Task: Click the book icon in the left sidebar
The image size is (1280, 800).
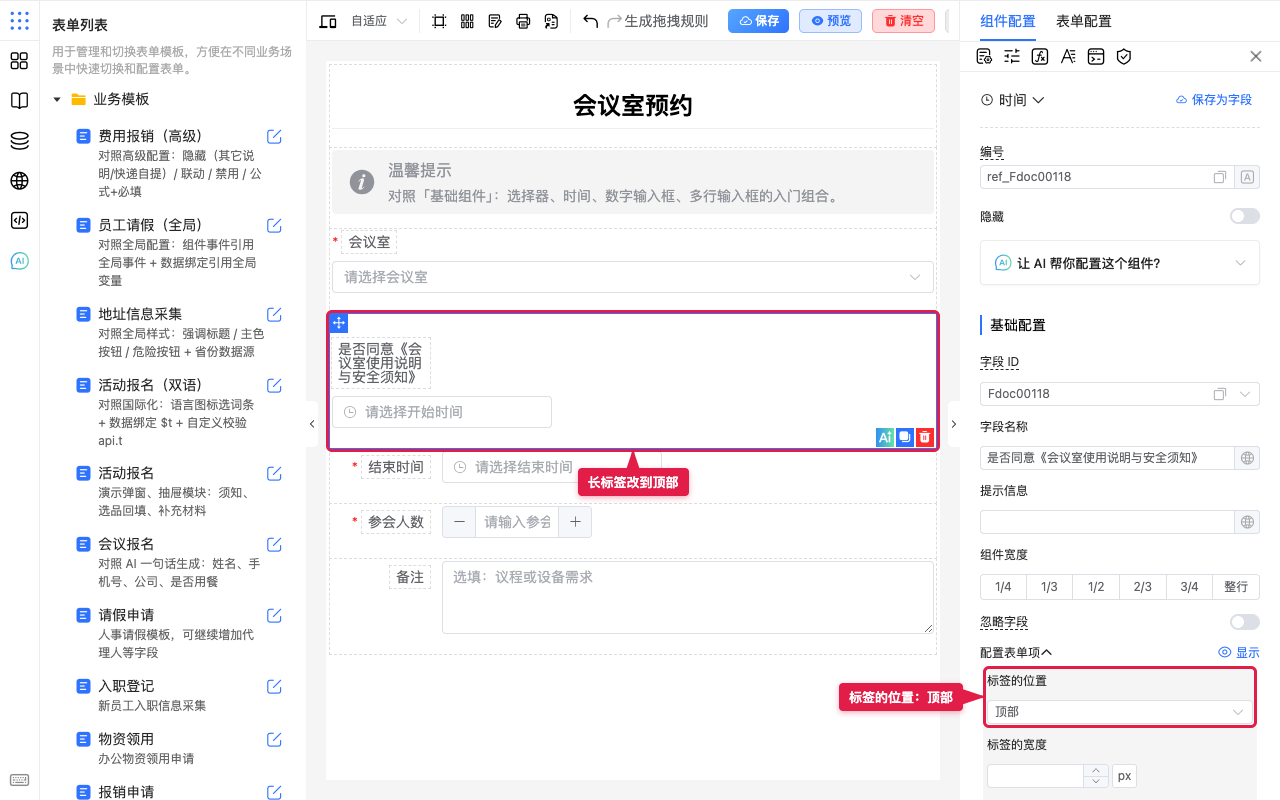Action: coord(19,101)
